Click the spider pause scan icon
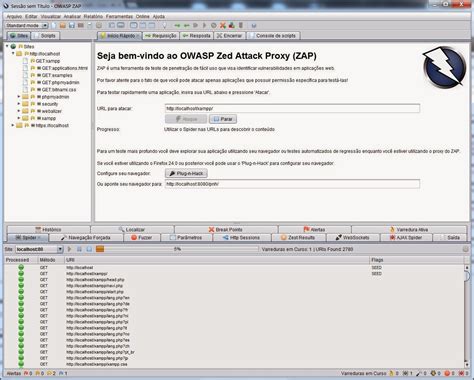 pyautogui.click(x=79, y=249)
